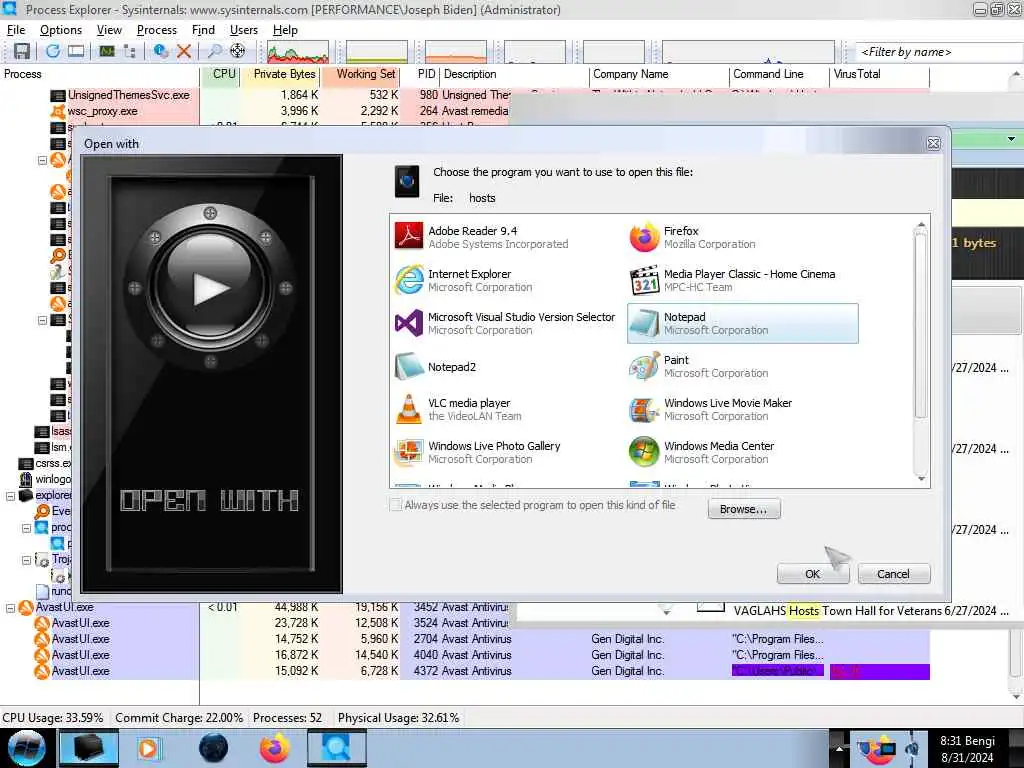Open the File menu
This screenshot has height=768, width=1024.
coord(16,30)
